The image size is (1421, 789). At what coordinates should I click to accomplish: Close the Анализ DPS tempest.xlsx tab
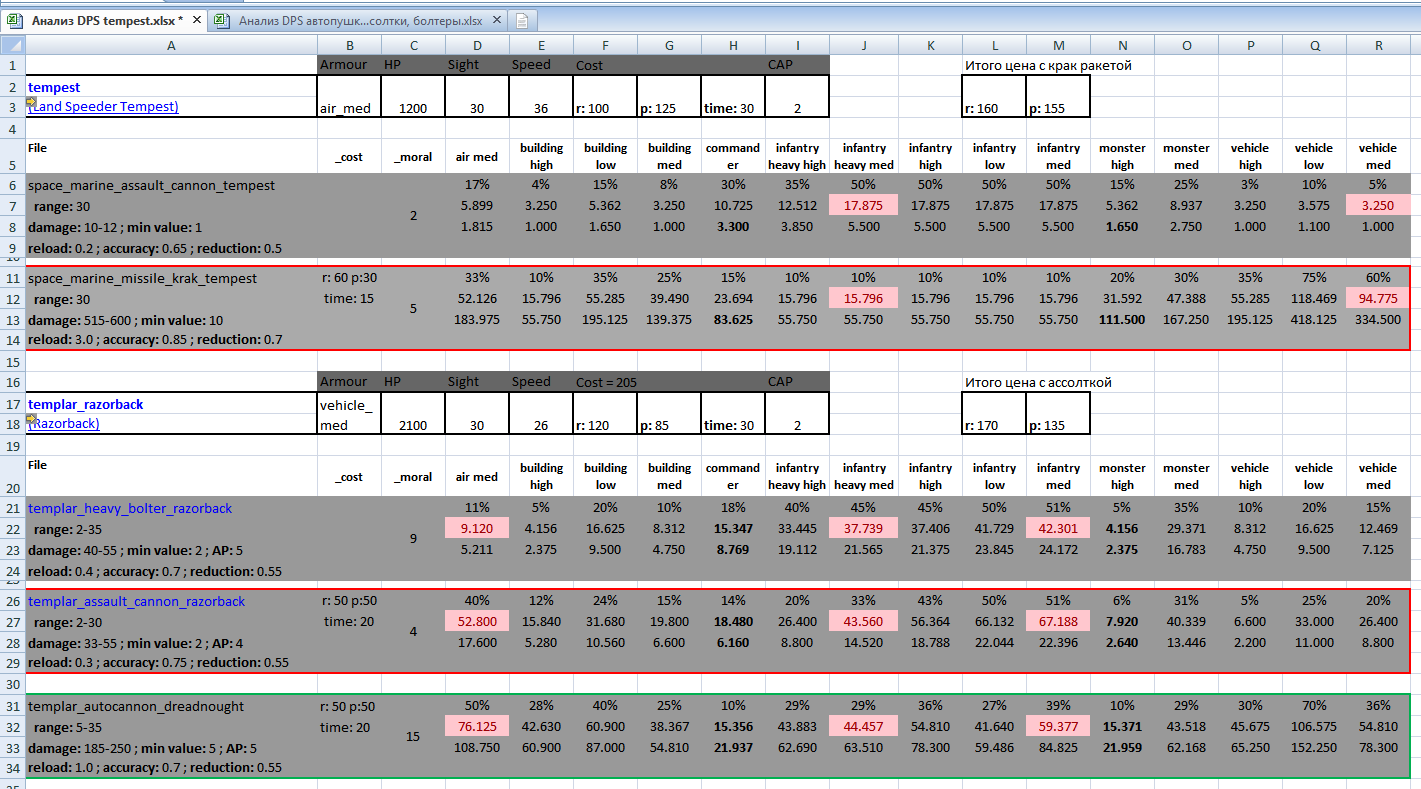195,20
